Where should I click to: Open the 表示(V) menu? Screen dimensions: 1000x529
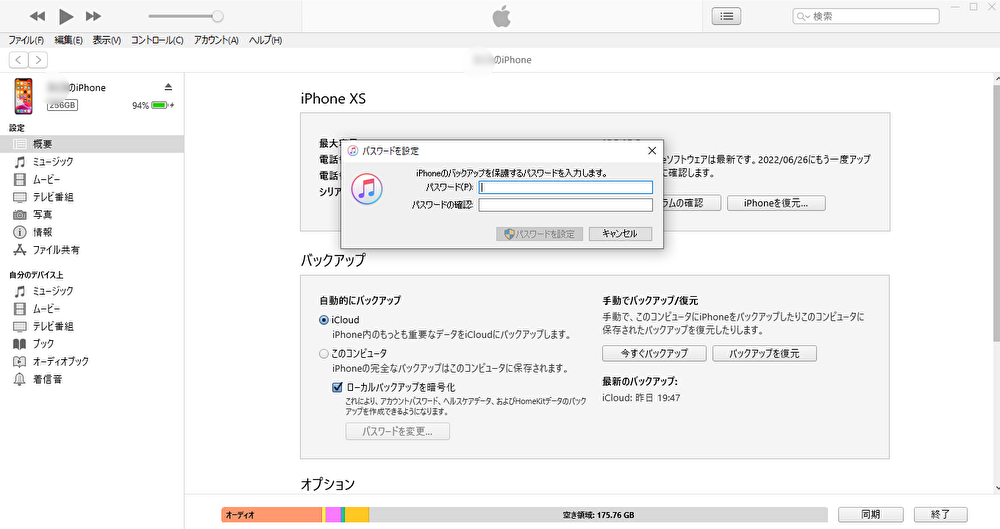(x=107, y=40)
